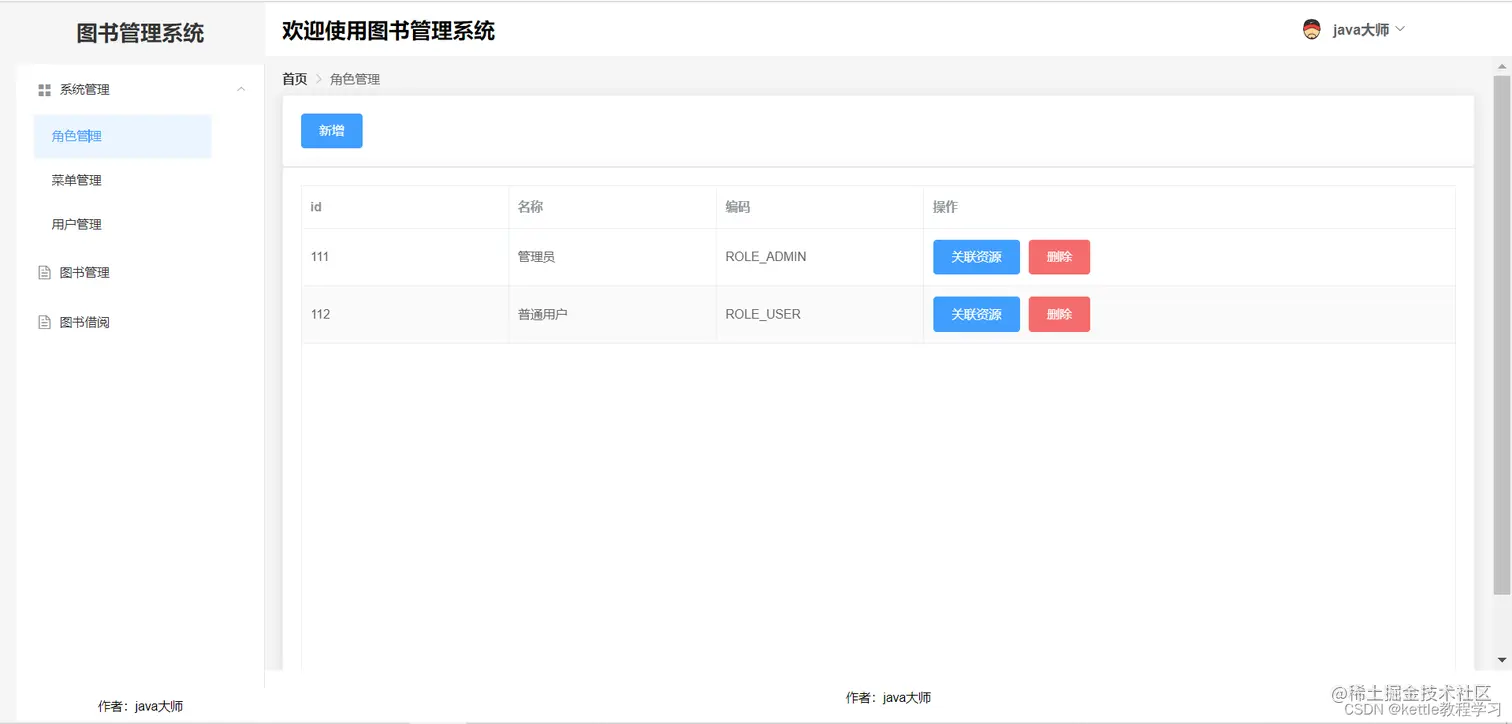
Task: Select 角色管理 in the sidebar
Action: 76,136
